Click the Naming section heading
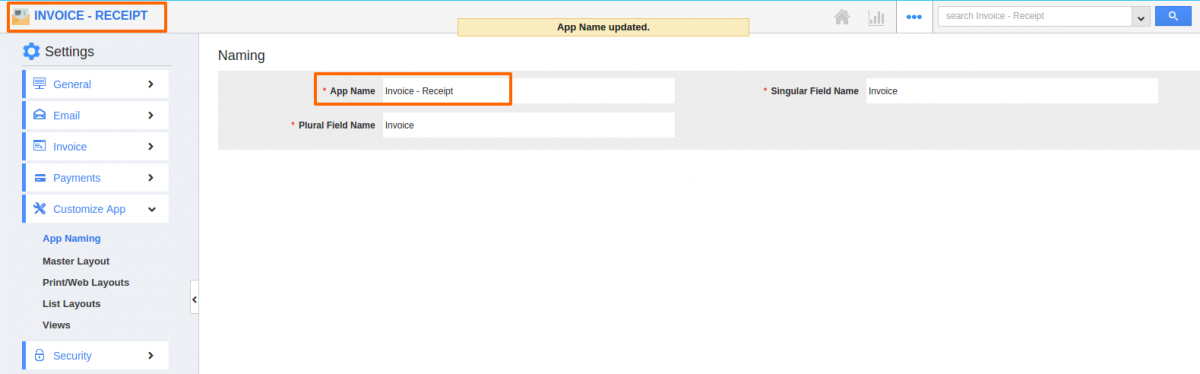 (241, 56)
